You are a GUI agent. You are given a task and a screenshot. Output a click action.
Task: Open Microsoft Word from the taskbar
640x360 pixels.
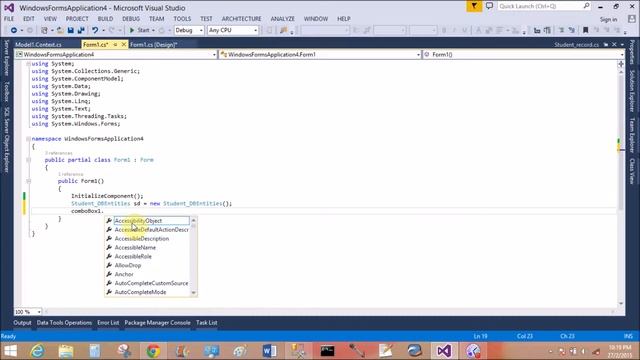coord(269,351)
